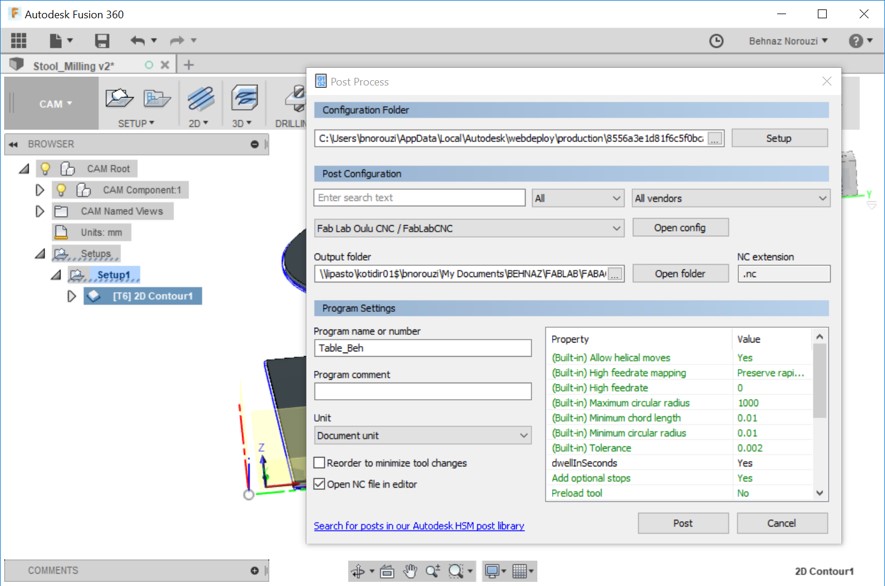
Task: Close the Post Process dialog
Action: (827, 81)
